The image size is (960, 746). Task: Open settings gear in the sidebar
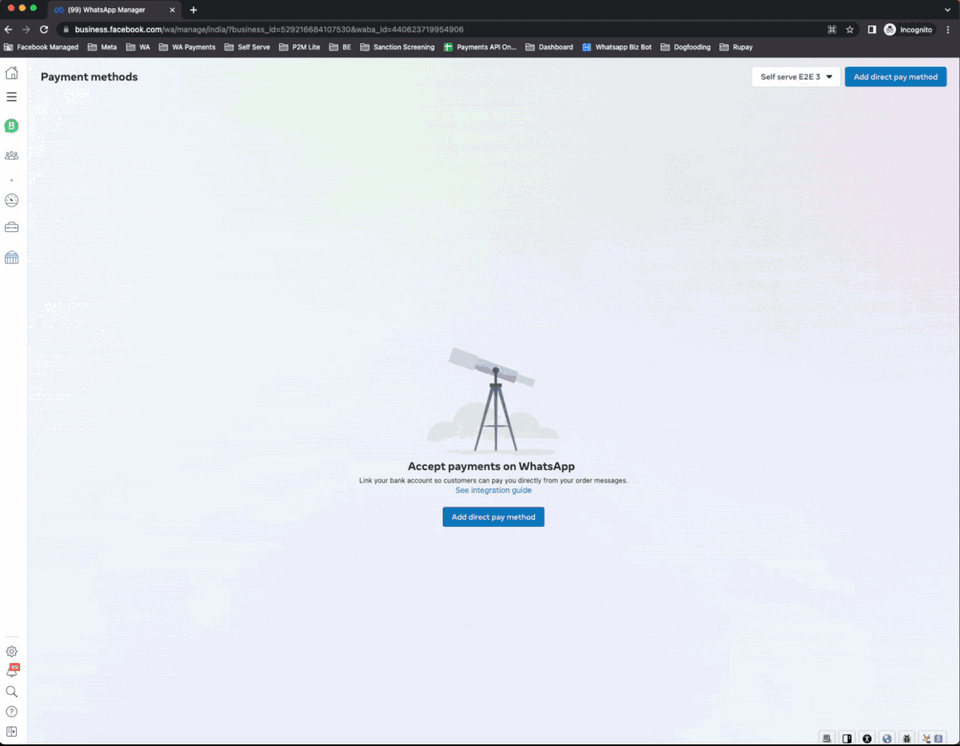pos(12,651)
